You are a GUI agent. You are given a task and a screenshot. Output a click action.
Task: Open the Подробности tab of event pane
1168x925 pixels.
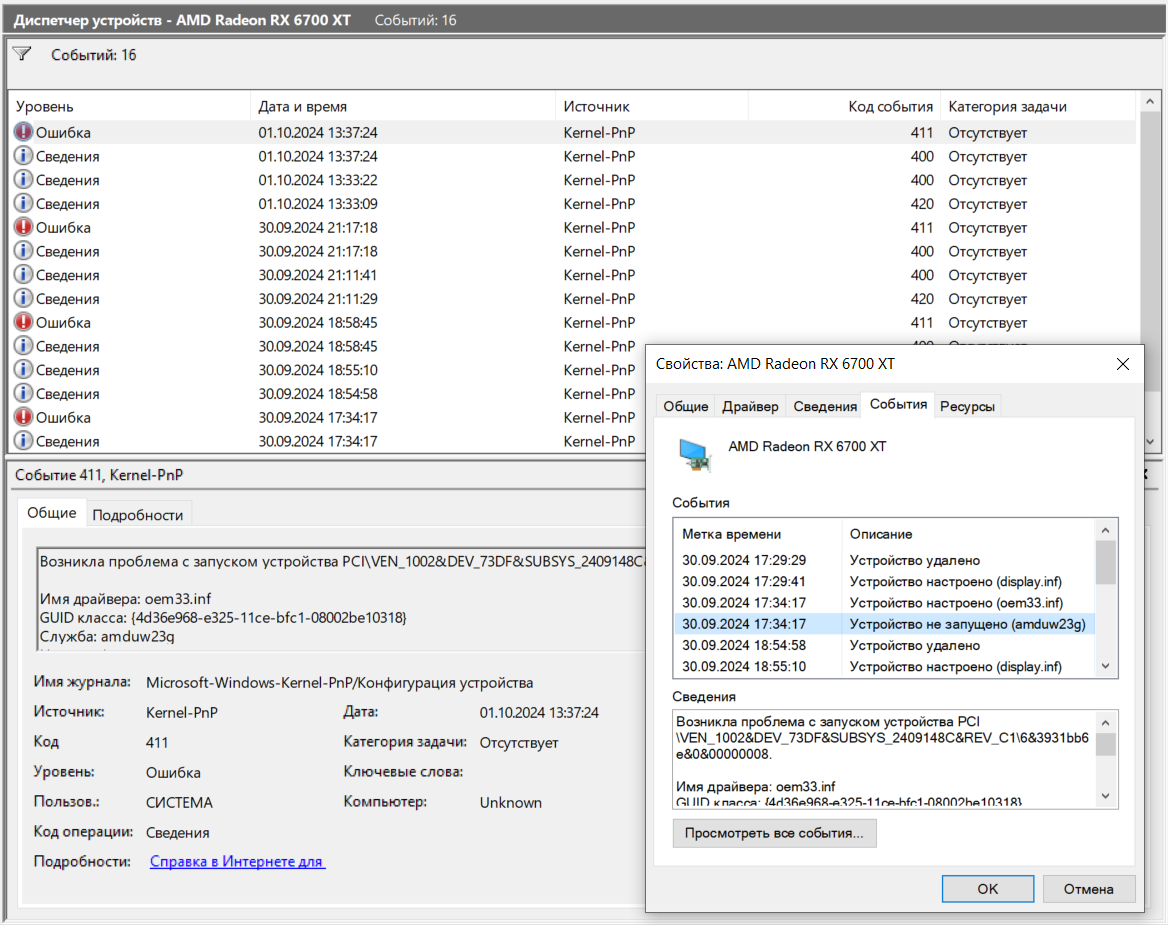(x=138, y=515)
